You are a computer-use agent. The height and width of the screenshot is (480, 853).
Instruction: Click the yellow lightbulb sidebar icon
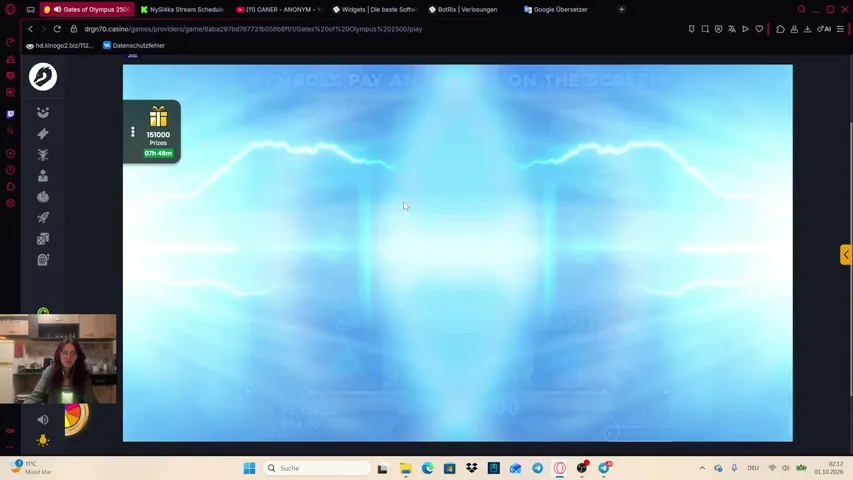[x=43, y=440]
